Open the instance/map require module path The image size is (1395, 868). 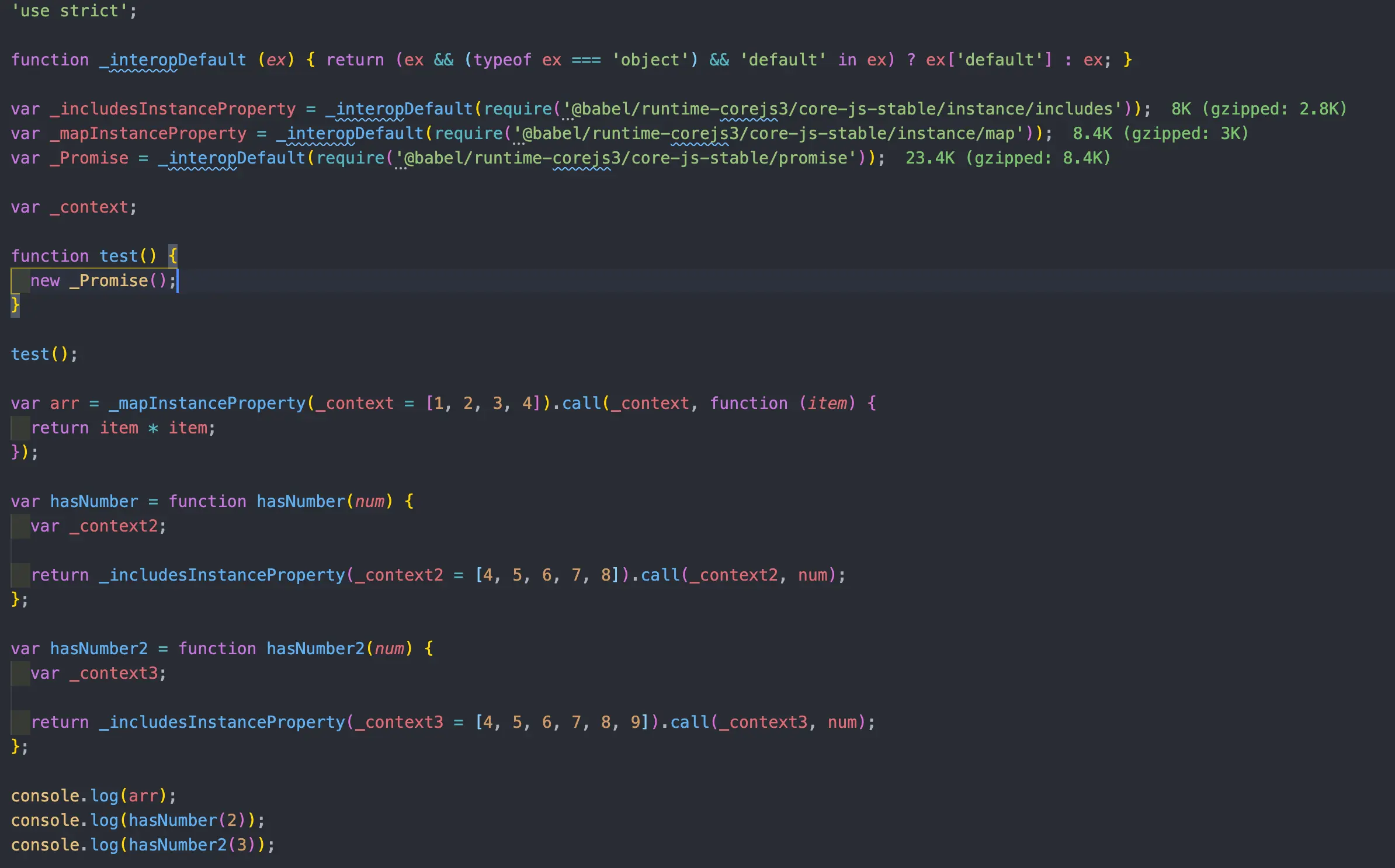[x=768, y=134]
